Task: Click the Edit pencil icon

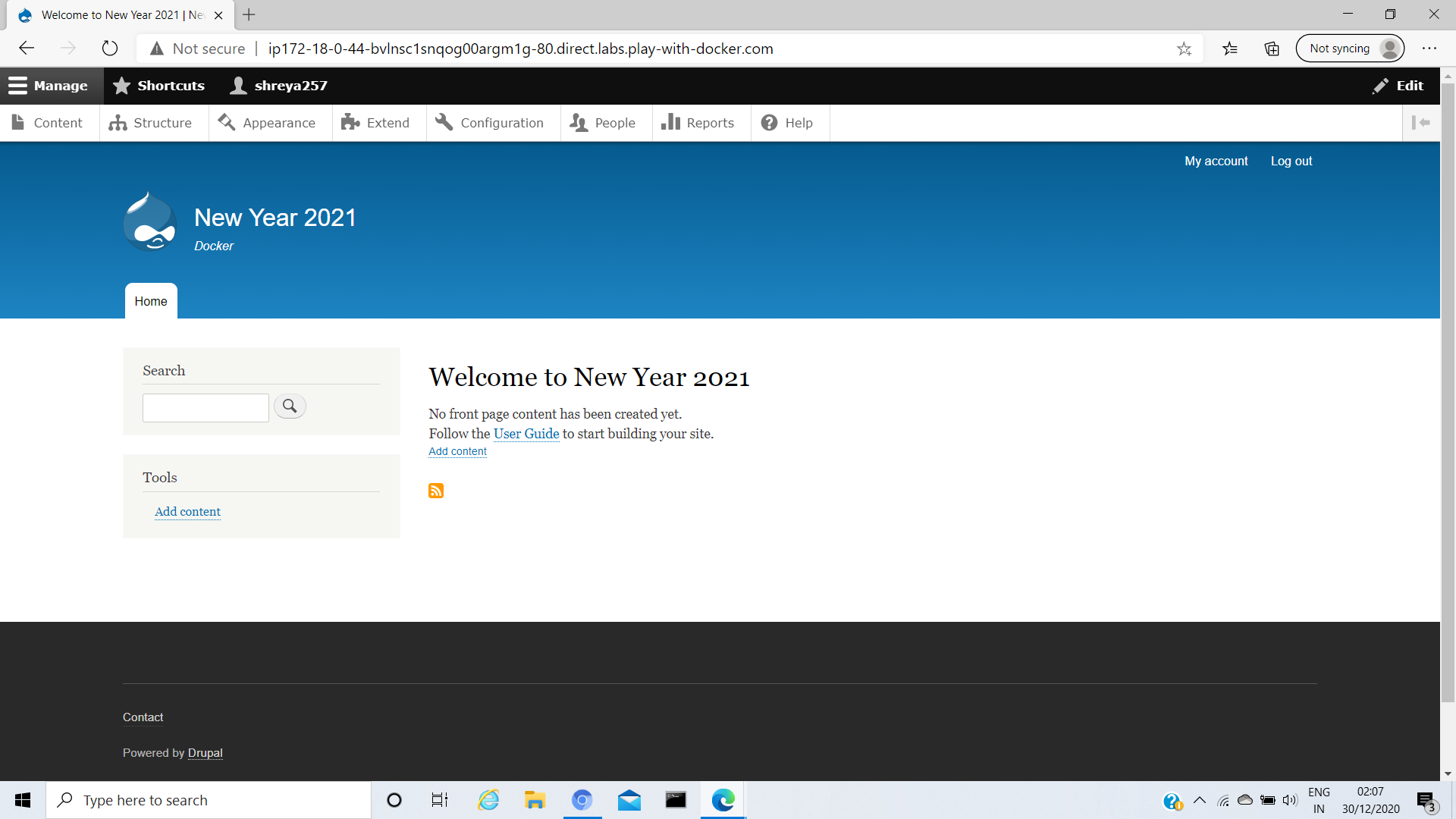Action: pos(1380,85)
